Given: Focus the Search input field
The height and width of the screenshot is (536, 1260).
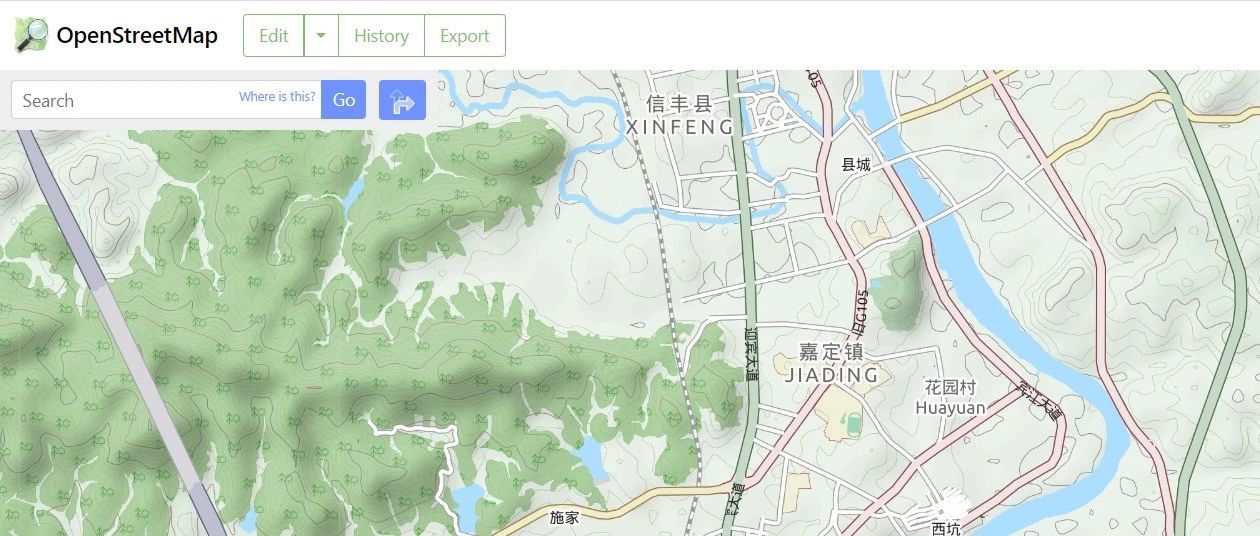Looking at the screenshot, I should (166, 100).
